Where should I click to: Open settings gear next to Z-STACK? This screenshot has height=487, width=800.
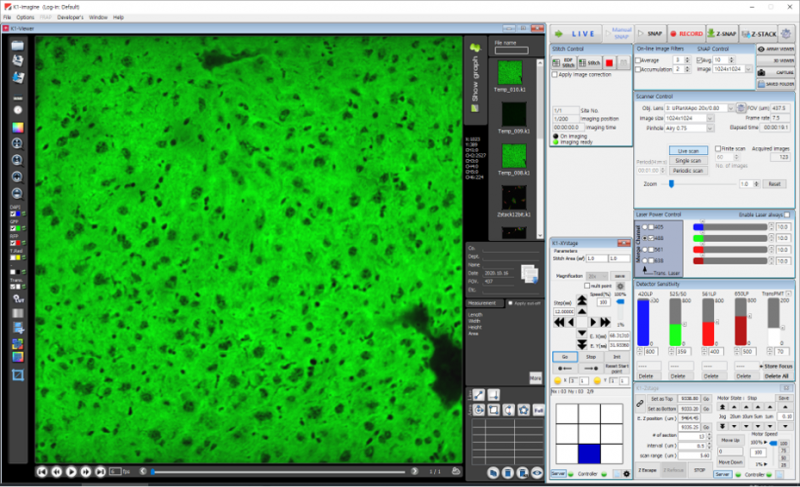[x=786, y=34]
